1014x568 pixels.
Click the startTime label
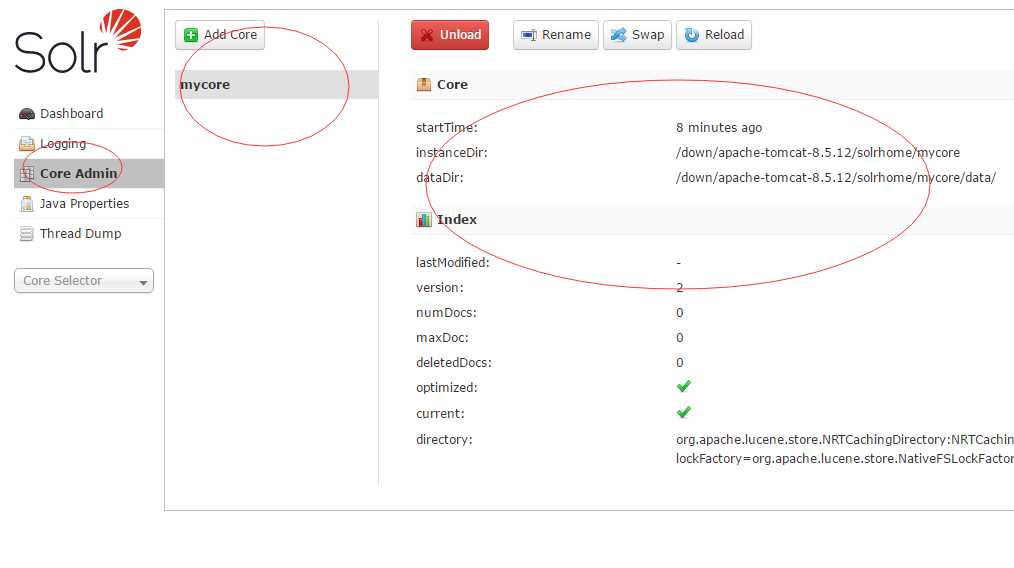point(447,128)
